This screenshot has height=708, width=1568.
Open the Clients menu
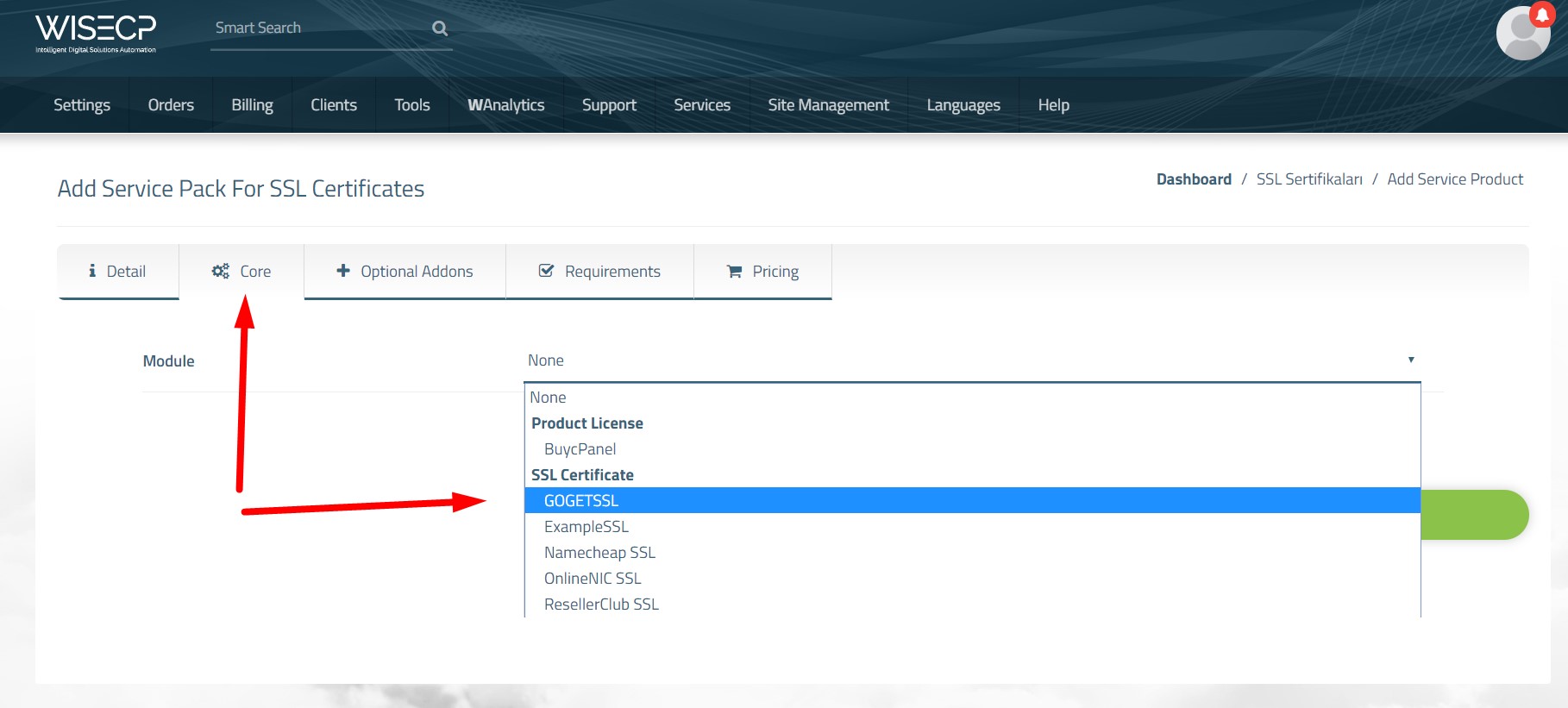pos(334,105)
